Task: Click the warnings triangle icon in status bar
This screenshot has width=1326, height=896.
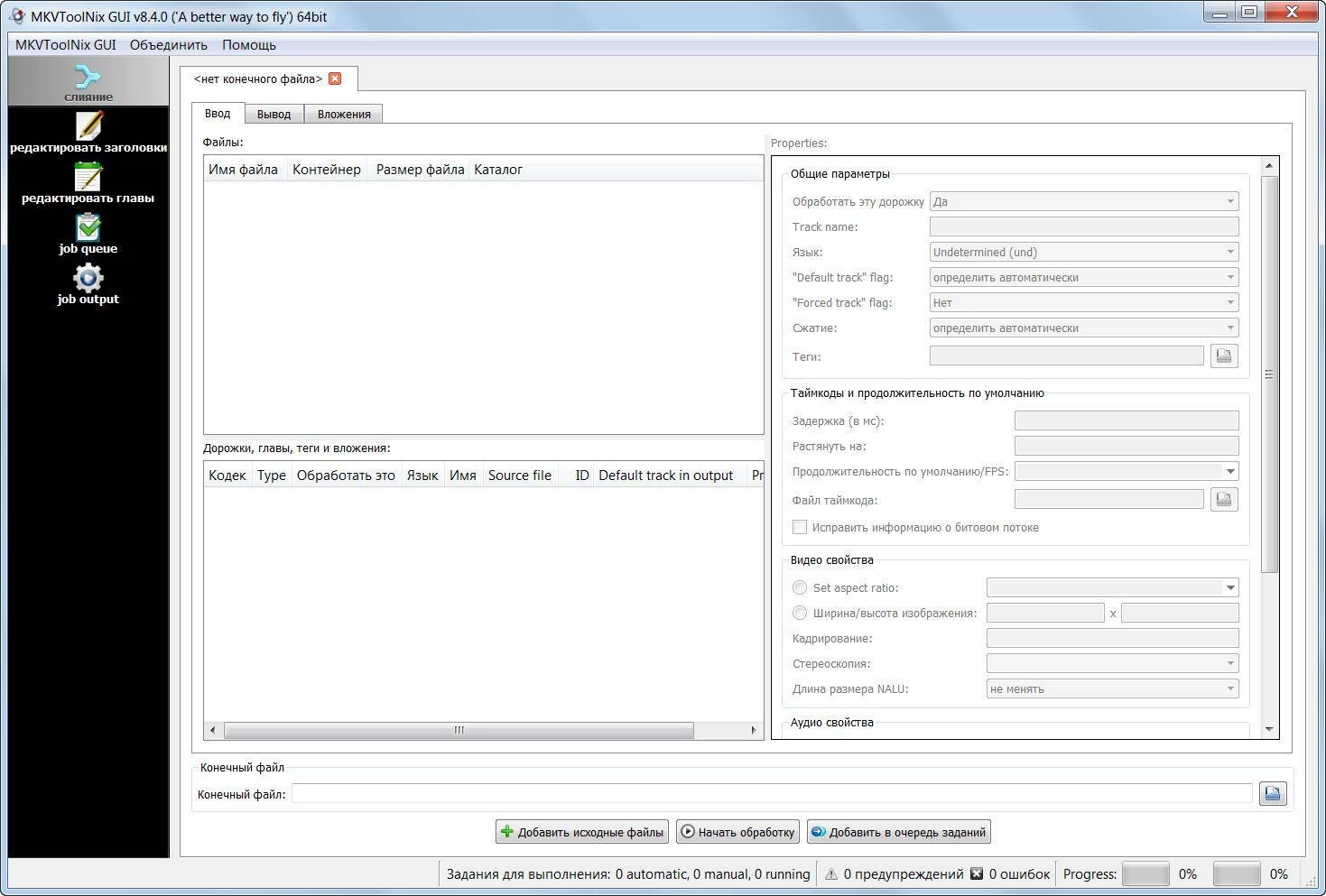Action: click(831, 873)
